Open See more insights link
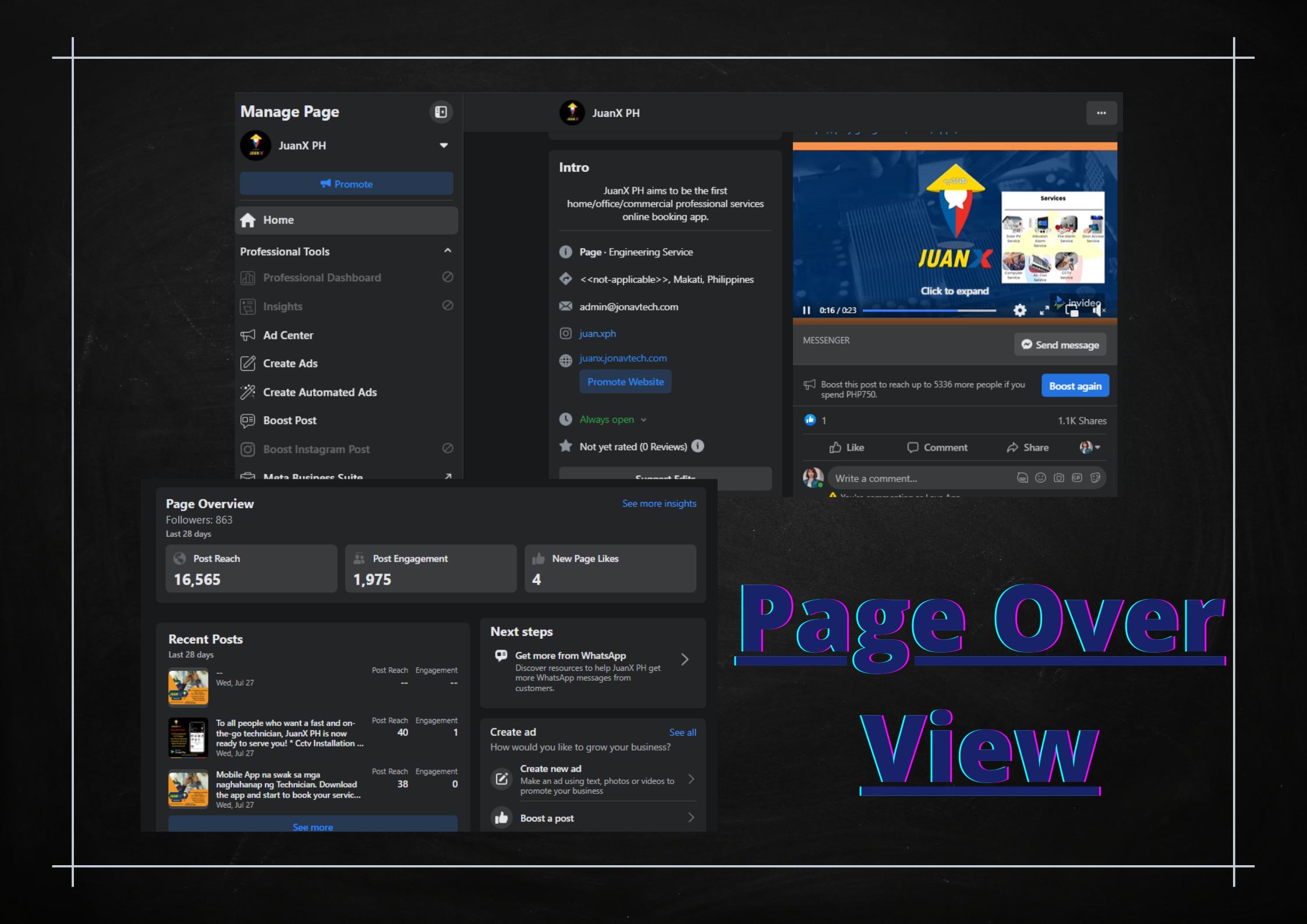This screenshot has width=1307, height=924. [x=659, y=503]
